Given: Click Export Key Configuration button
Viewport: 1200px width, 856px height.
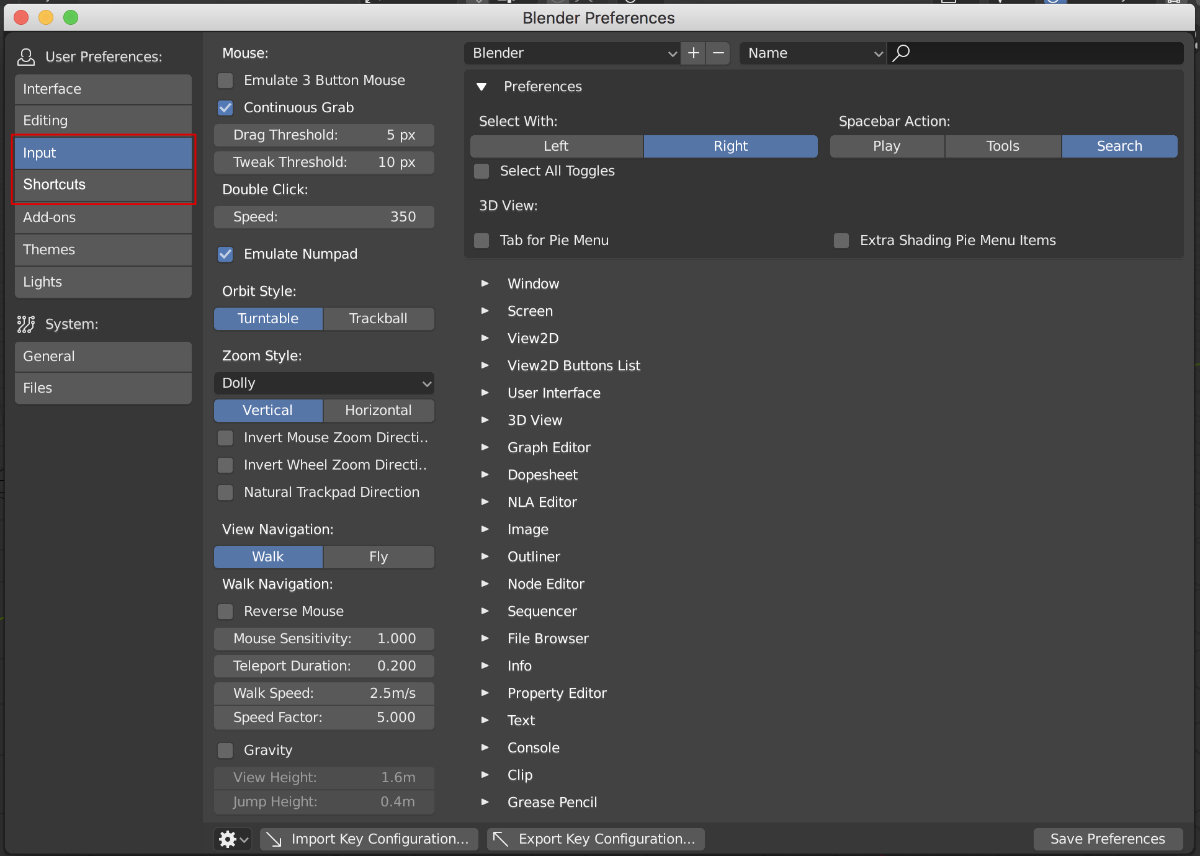Looking at the screenshot, I should 596,839.
